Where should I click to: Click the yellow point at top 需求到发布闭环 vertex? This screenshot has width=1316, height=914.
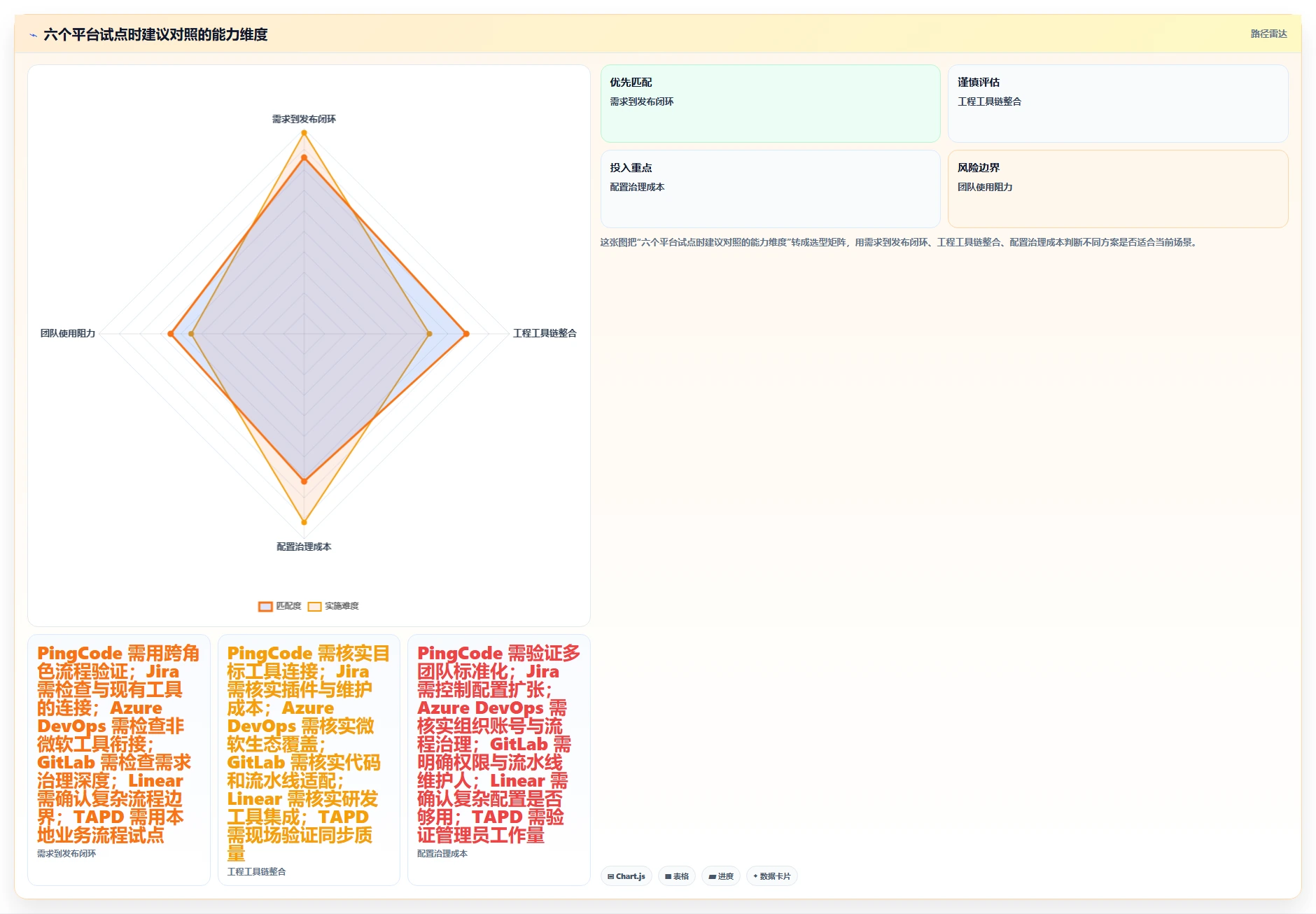(x=304, y=132)
